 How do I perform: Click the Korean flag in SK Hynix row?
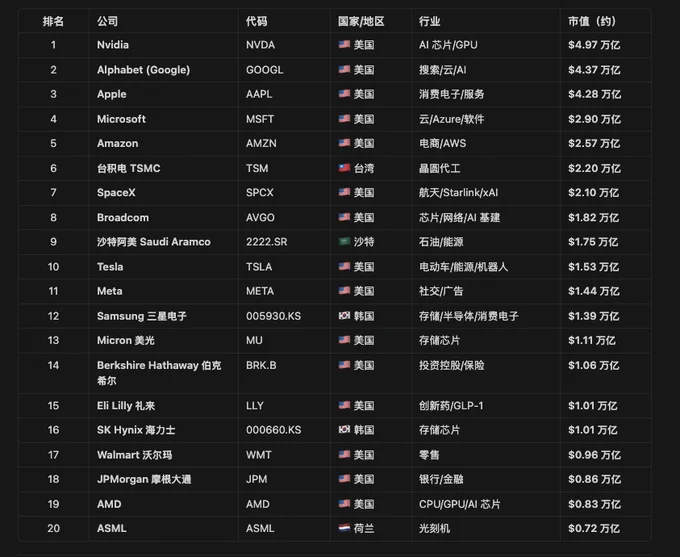344,429
